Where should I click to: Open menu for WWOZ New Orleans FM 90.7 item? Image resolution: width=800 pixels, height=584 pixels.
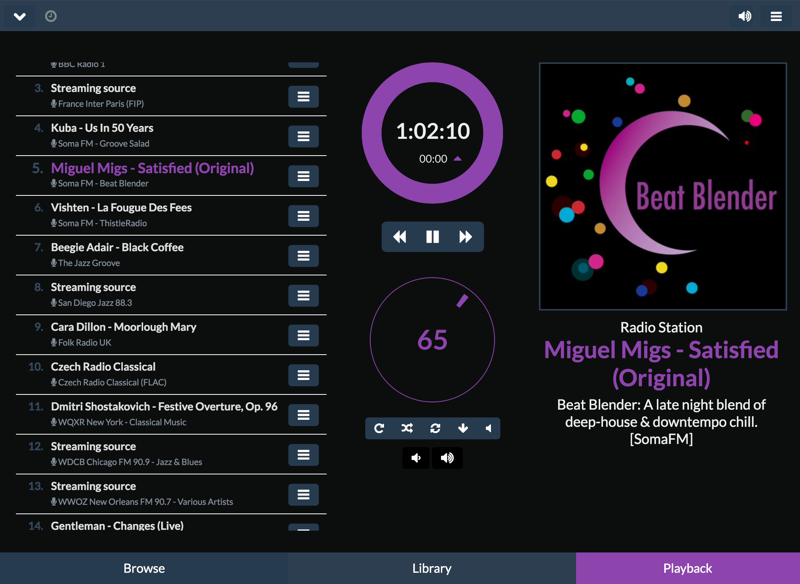click(x=304, y=494)
